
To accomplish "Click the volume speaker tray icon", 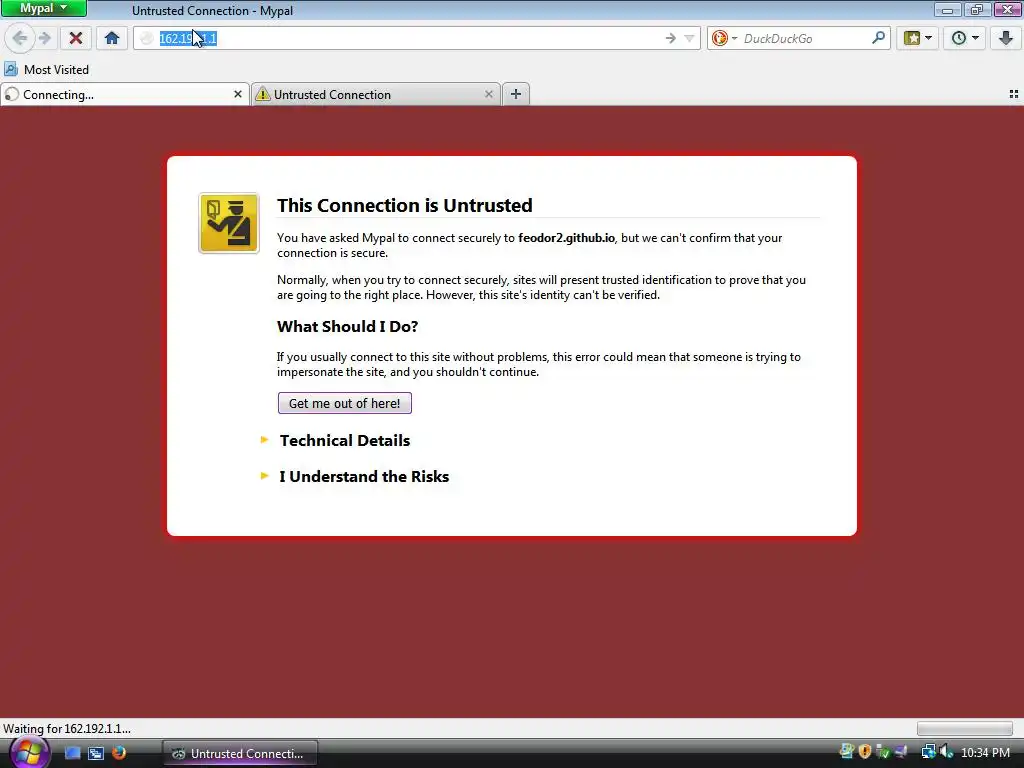I will pyautogui.click(x=947, y=753).
